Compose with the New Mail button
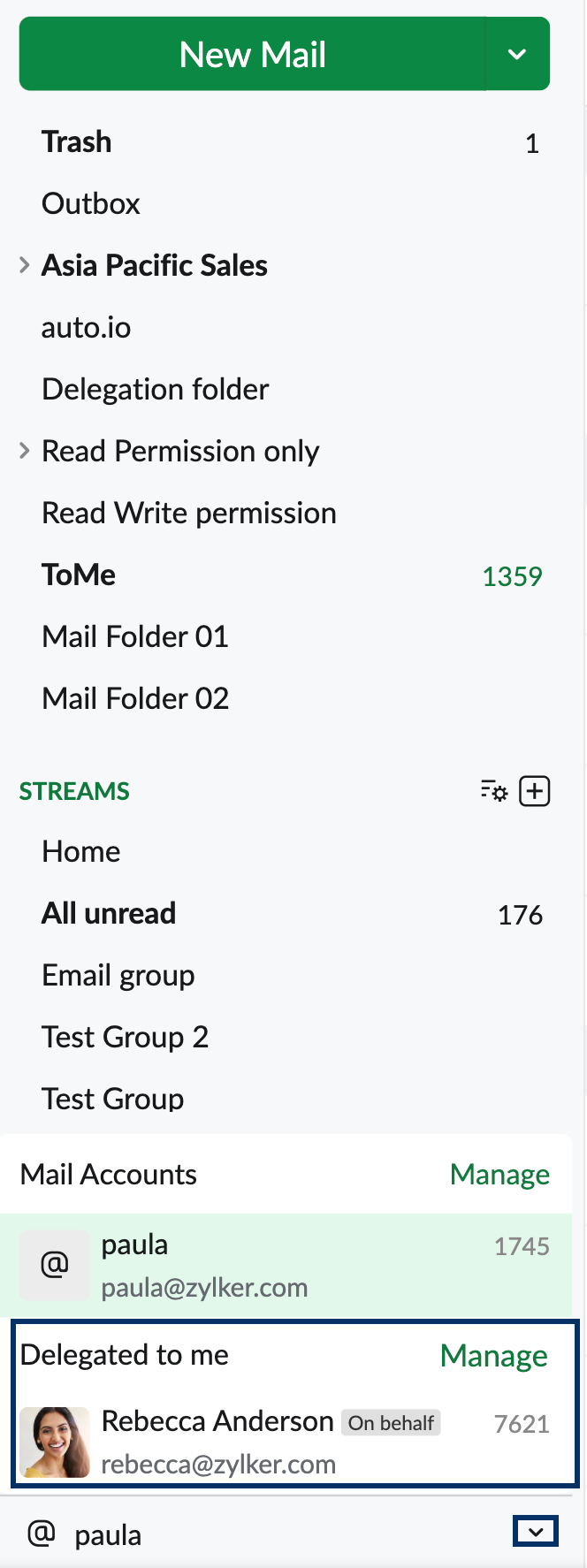Screen dimensions: 587x1568 253,55
